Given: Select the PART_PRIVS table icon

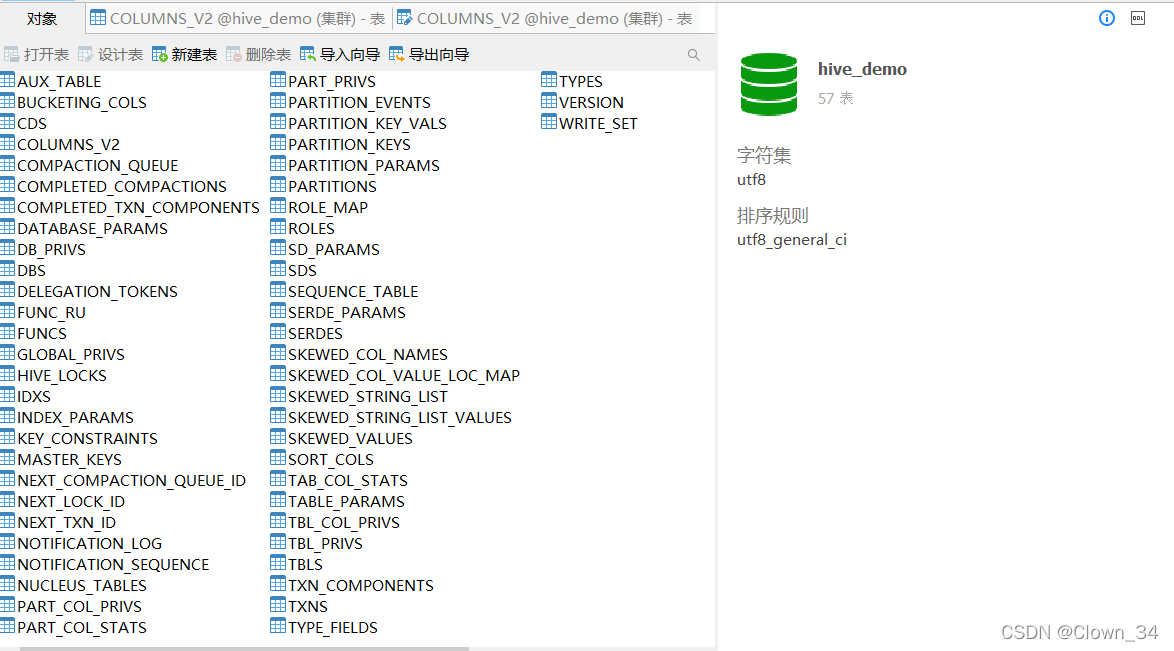Looking at the screenshot, I should point(278,79).
